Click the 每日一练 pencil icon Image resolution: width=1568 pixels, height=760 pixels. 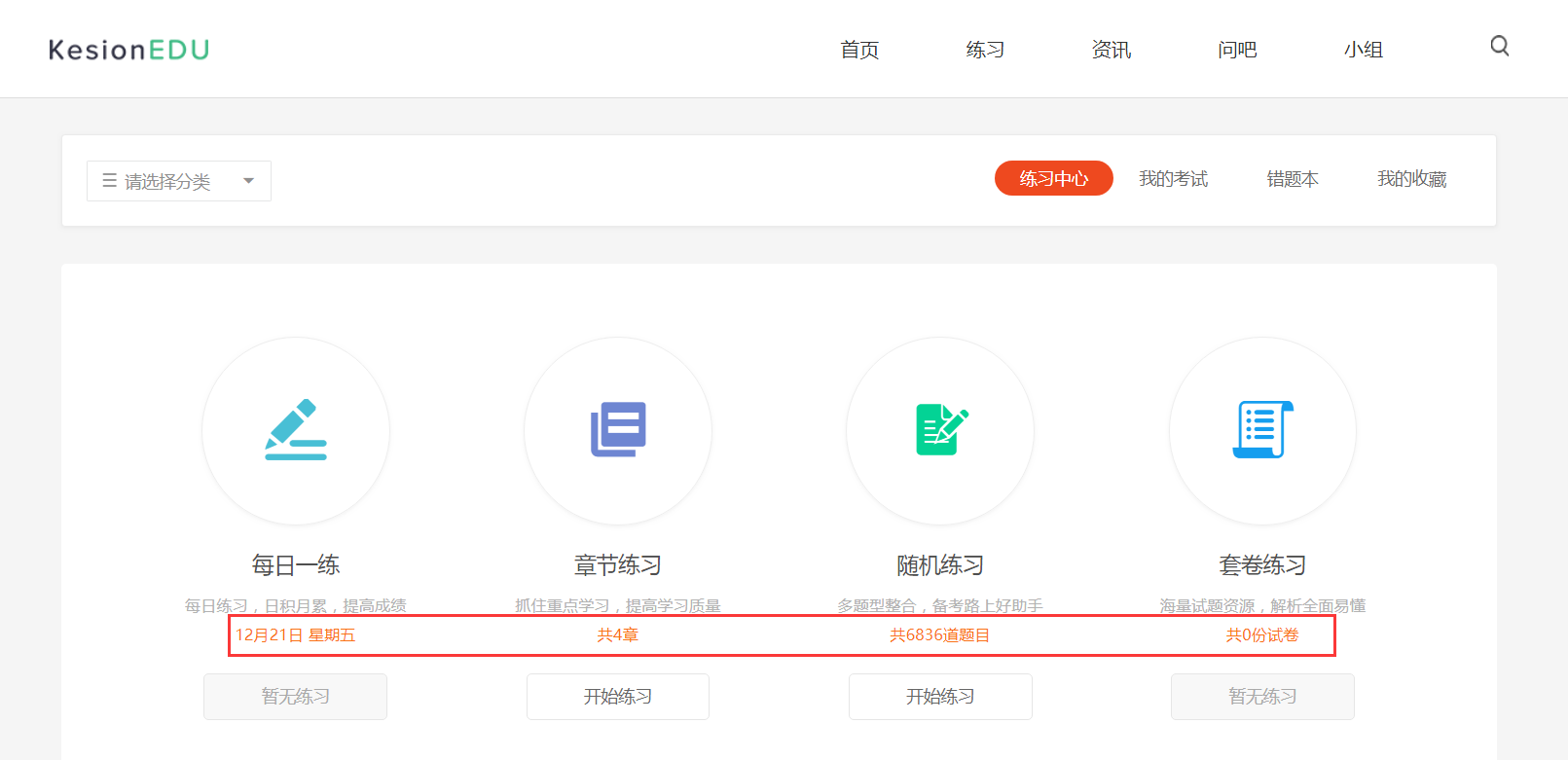[x=296, y=429]
